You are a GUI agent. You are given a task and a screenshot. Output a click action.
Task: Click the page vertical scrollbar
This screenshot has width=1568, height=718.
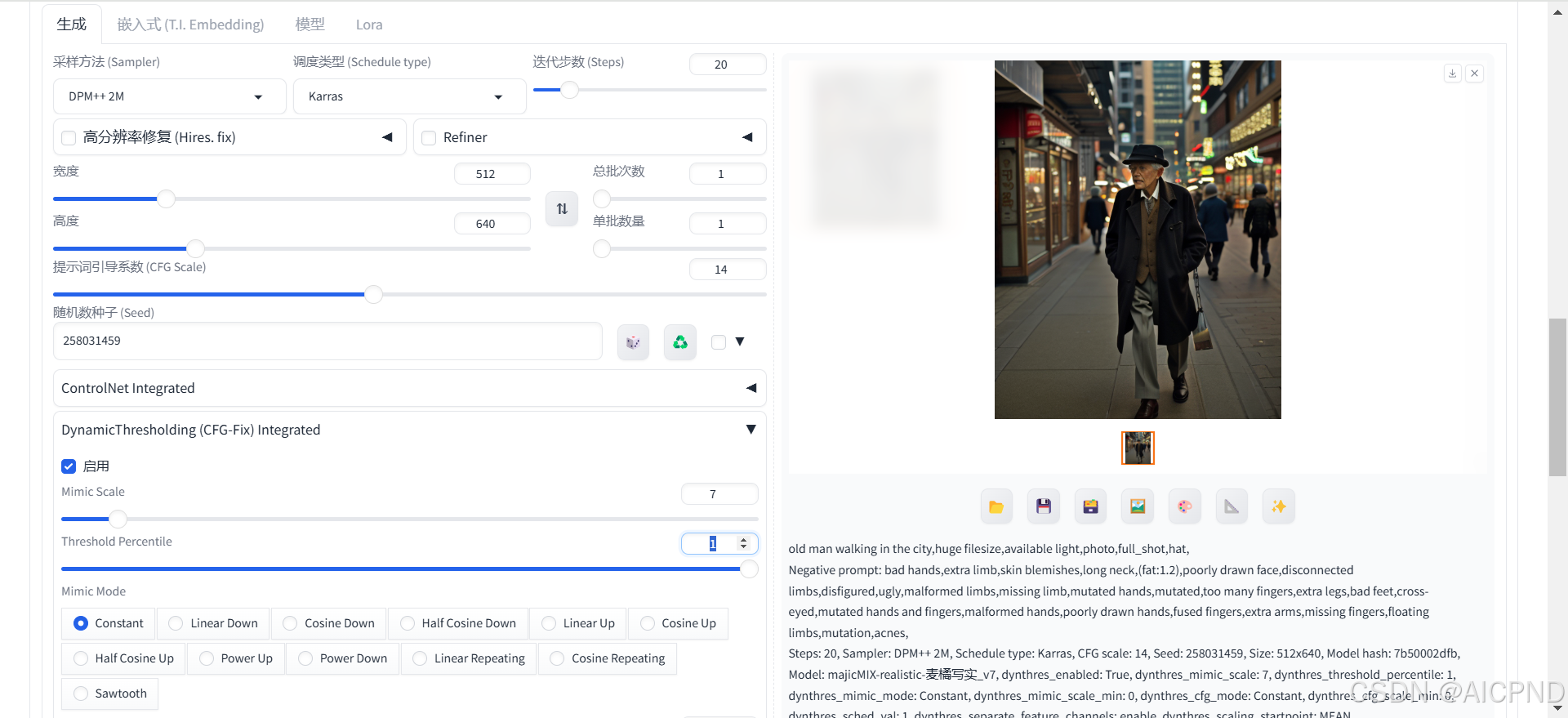(1557, 397)
